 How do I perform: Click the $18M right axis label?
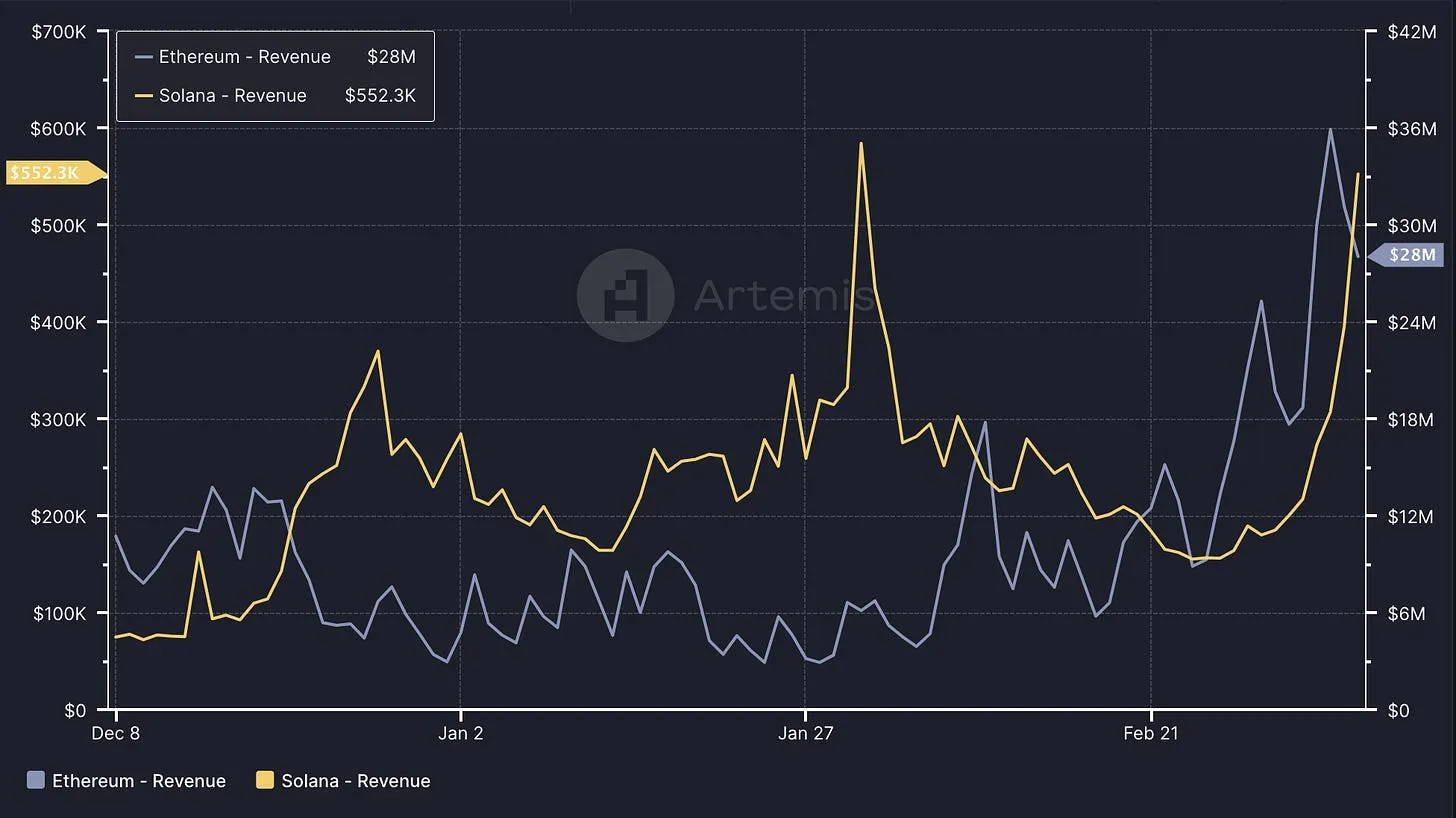point(1411,420)
